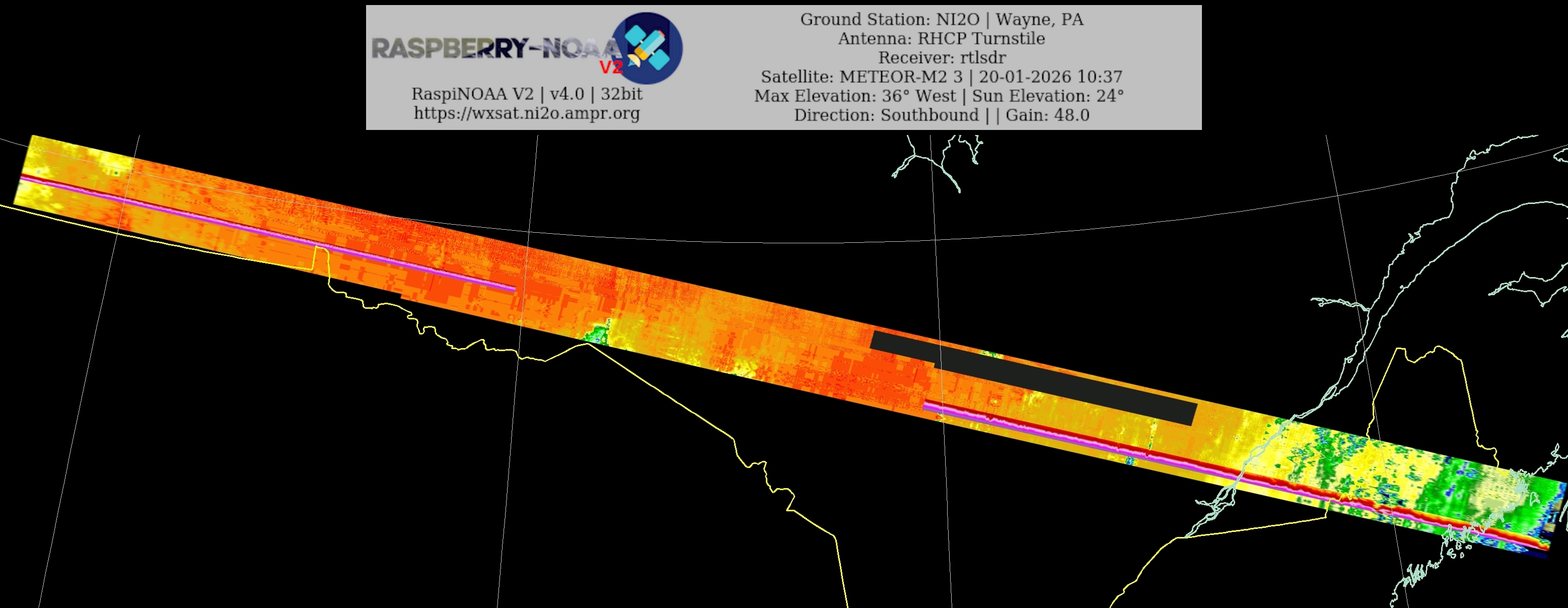1568x608 pixels.
Task: Click the Antenna RHCP Turnstile text
Action: pos(941,38)
